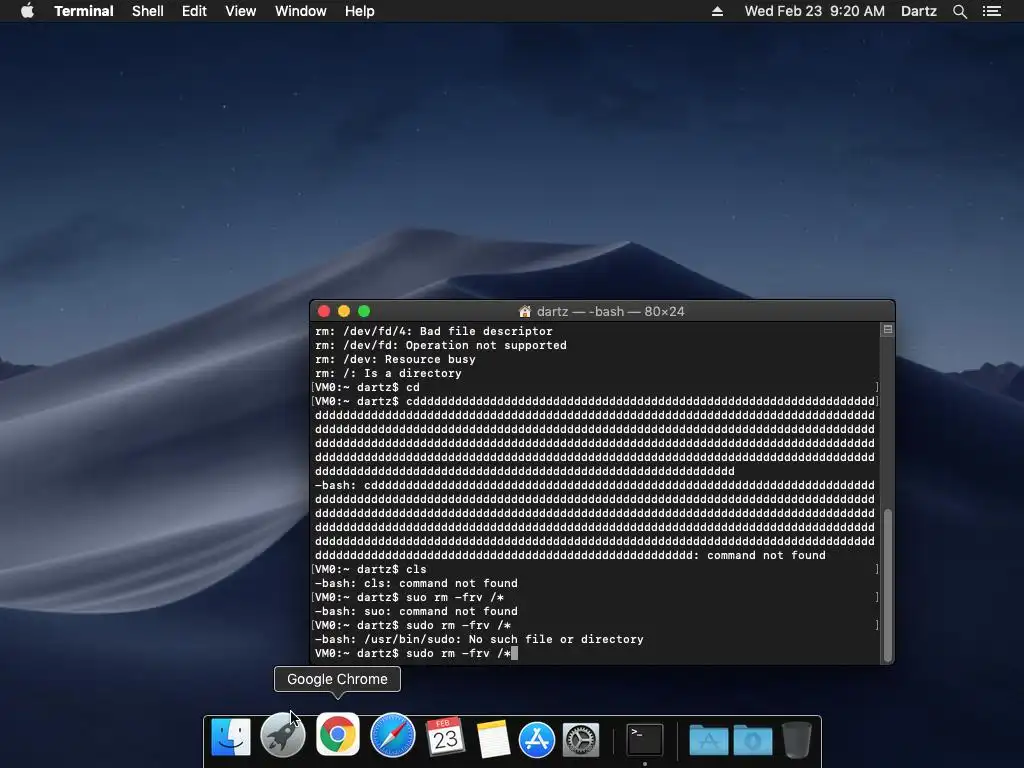Open Calendar showing Feb 23 in Dock
The width and height of the screenshot is (1024, 768).
click(445, 737)
